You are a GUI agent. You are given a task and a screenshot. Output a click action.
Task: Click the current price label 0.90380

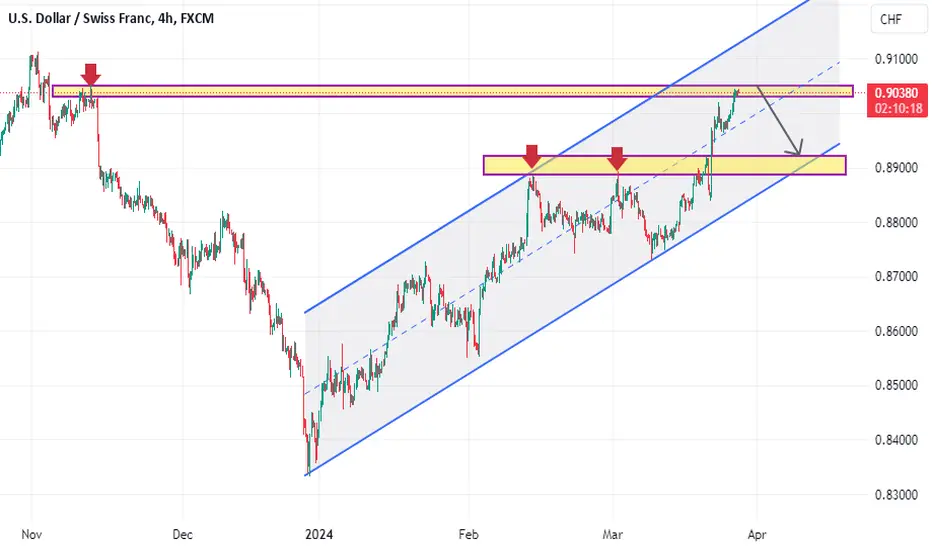[x=896, y=93]
